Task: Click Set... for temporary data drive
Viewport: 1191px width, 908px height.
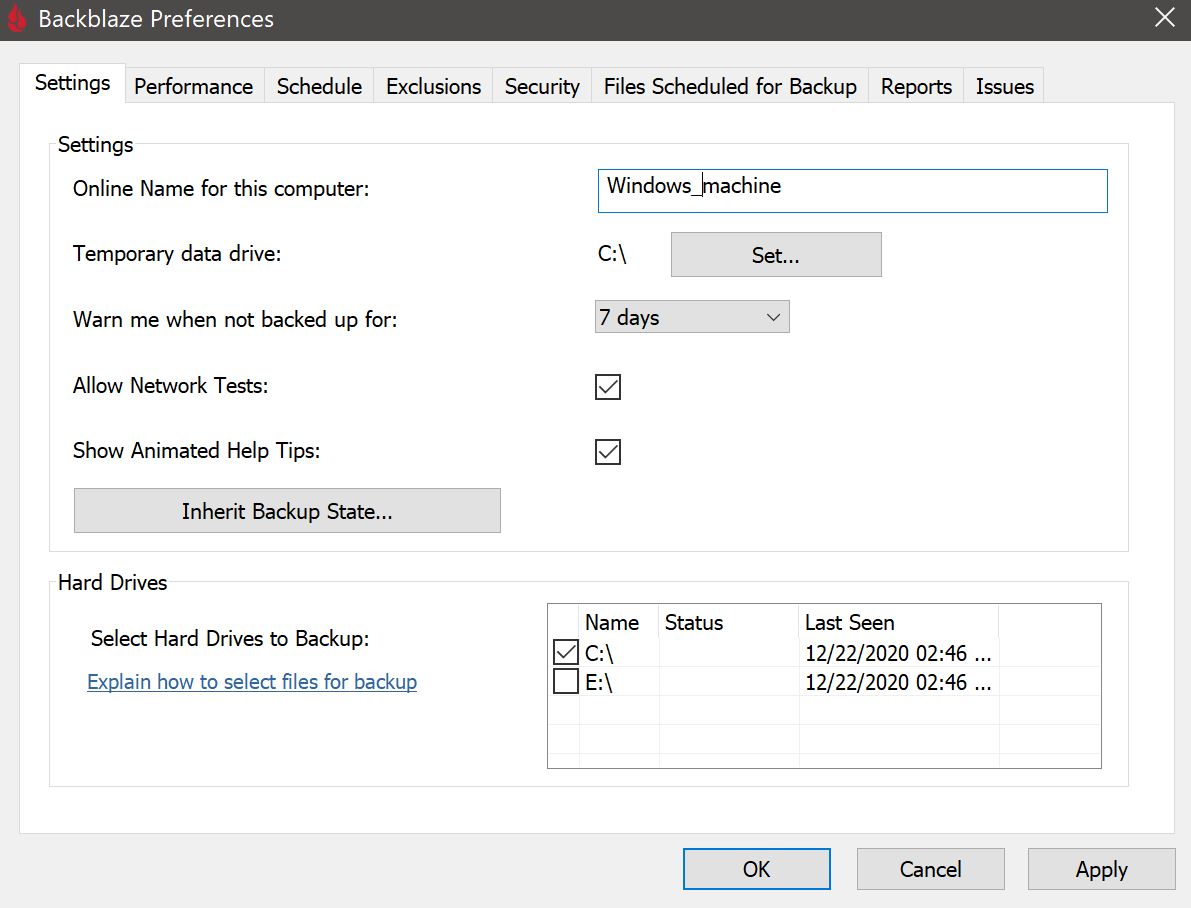Action: (x=776, y=255)
